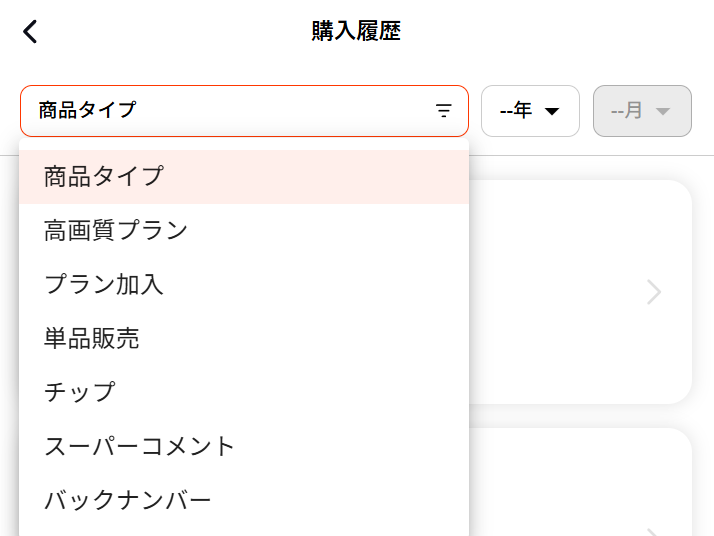Click the filter icon in 商品タイプ box
The image size is (714, 536).
(444, 111)
